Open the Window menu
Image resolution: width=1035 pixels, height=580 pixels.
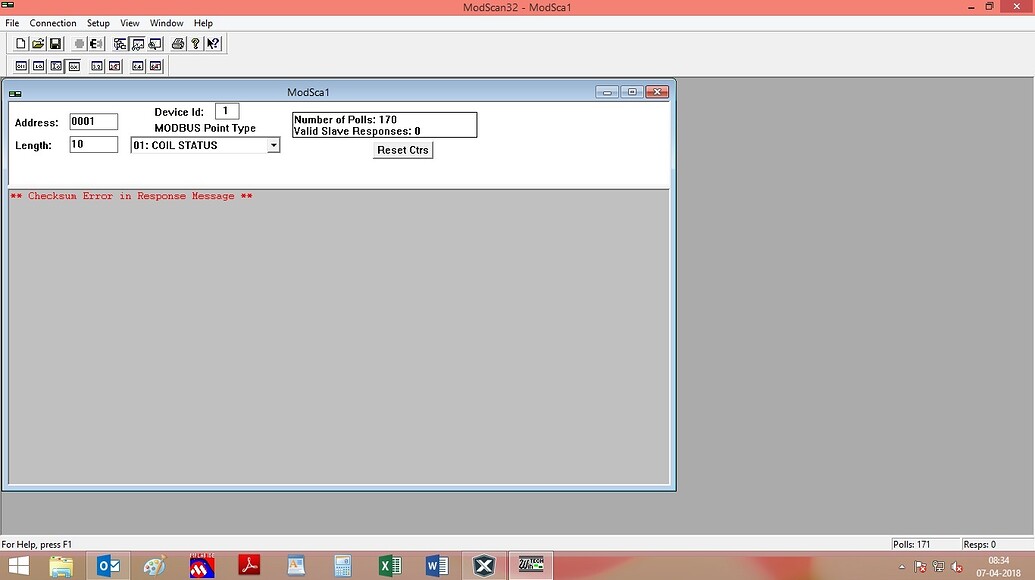[x=166, y=22]
